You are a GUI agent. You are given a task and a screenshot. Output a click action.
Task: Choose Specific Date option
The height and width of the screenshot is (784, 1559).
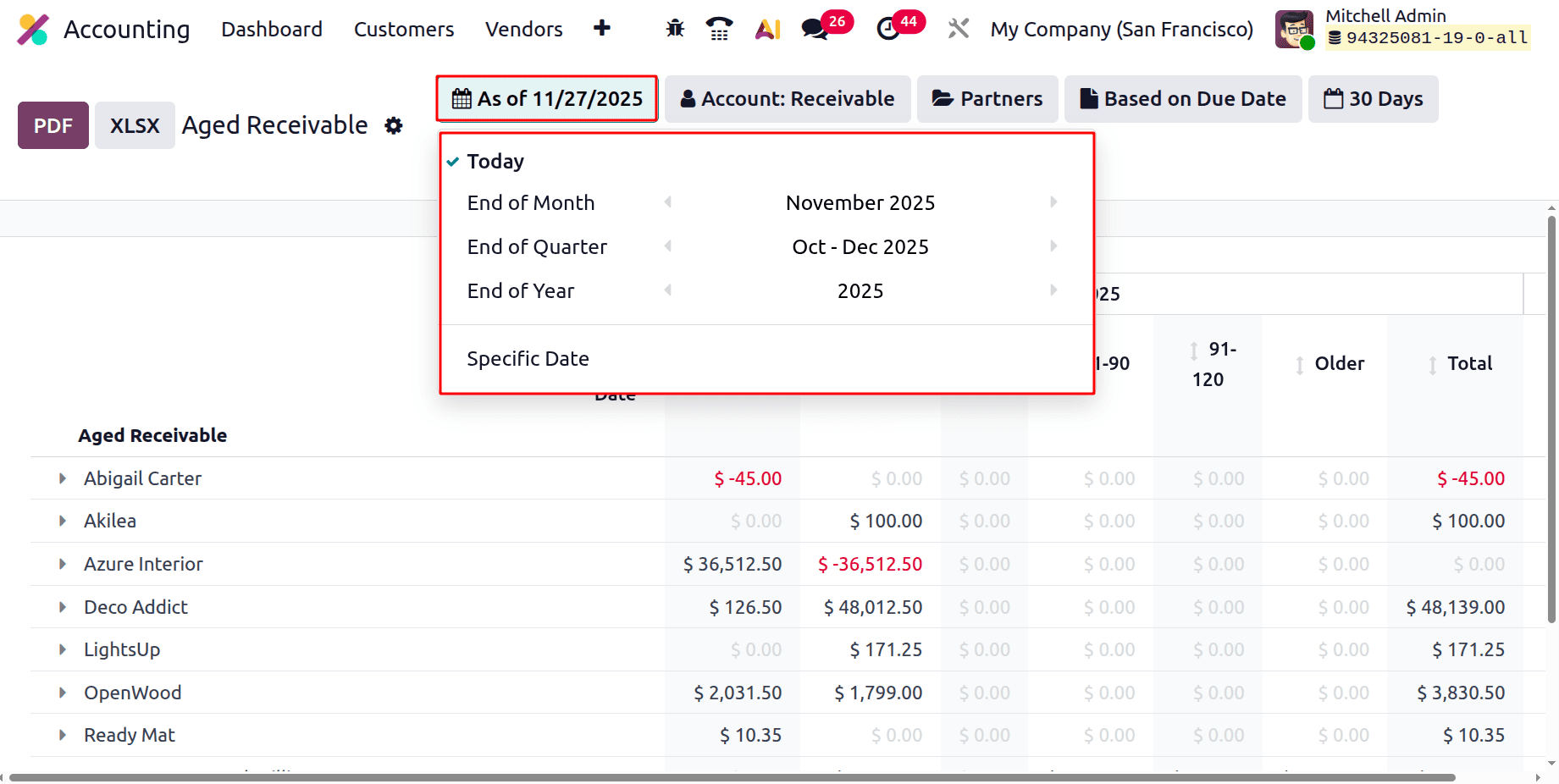528,359
